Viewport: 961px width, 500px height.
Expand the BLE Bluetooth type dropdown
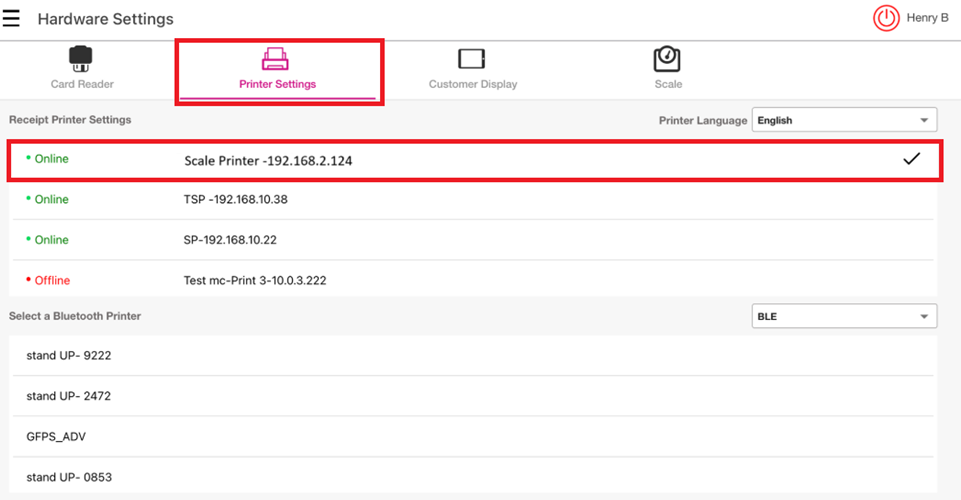tap(844, 316)
